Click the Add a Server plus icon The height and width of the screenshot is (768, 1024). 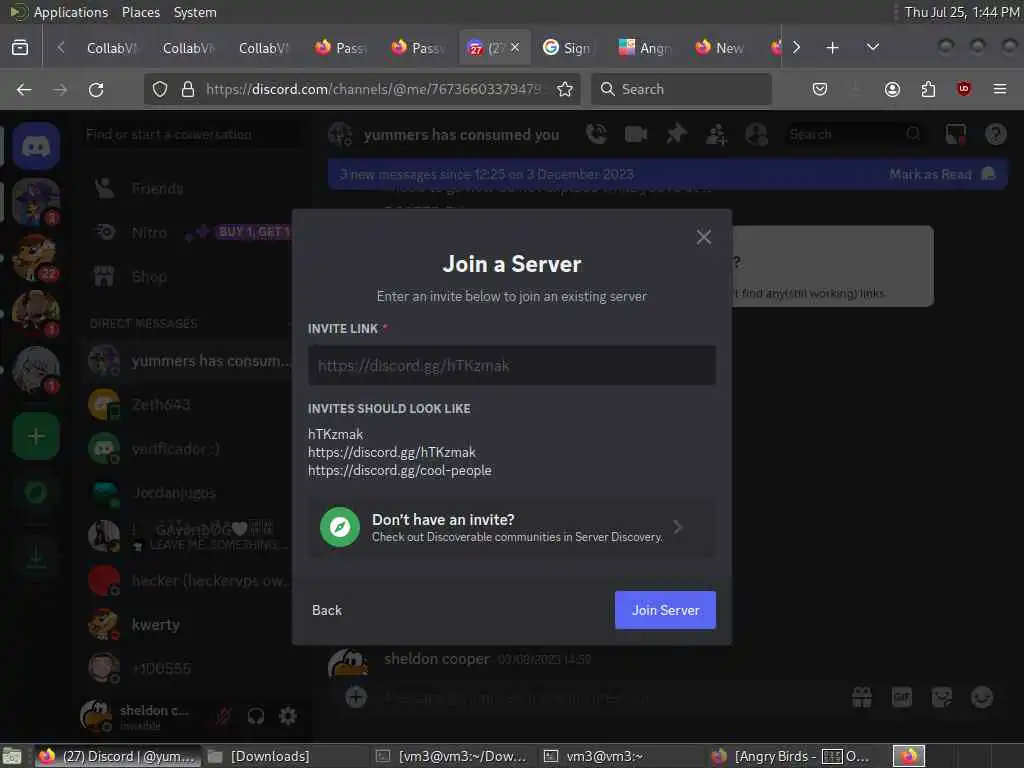[36, 436]
